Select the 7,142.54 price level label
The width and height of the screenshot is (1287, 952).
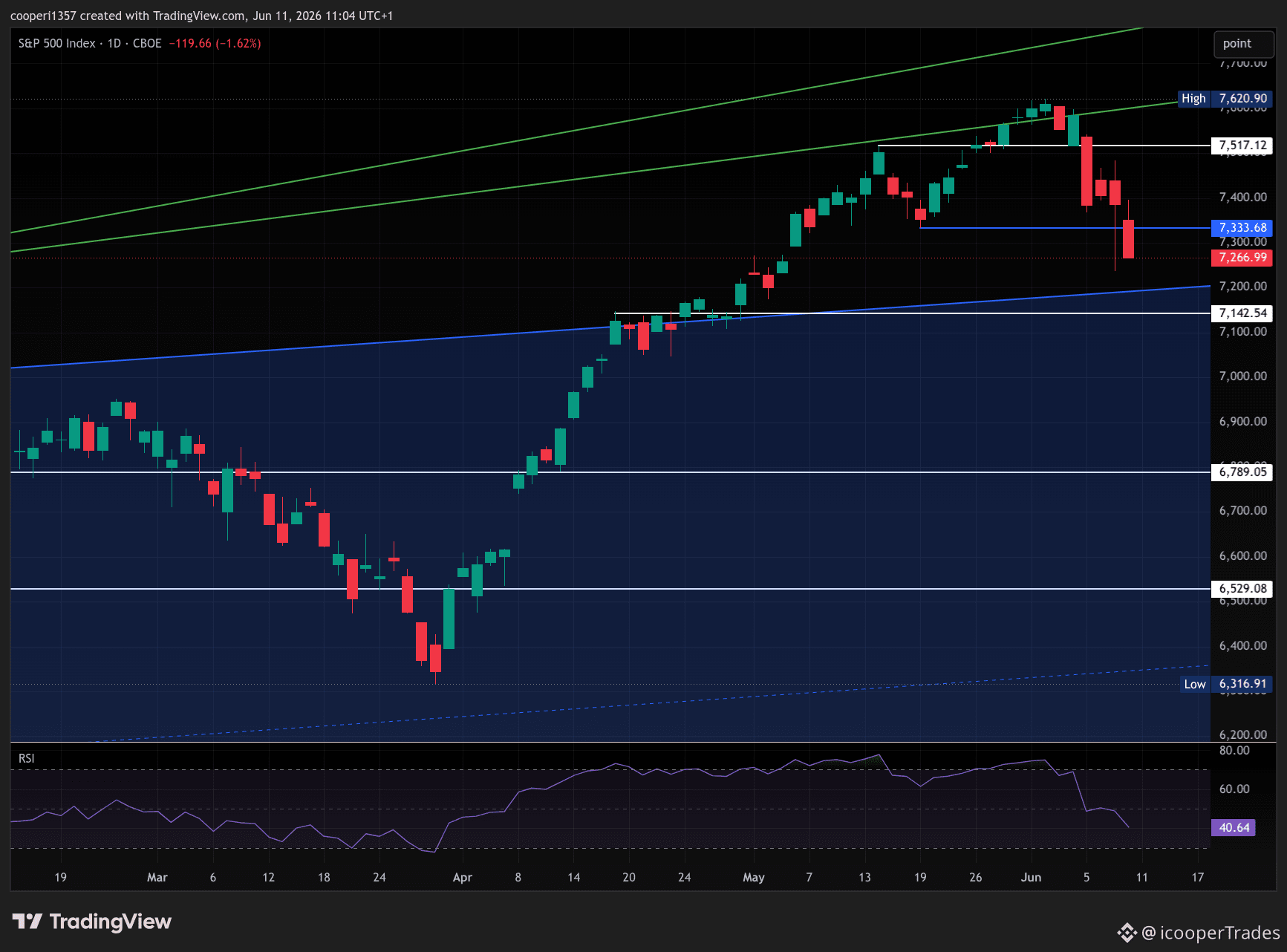[1242, 313]
